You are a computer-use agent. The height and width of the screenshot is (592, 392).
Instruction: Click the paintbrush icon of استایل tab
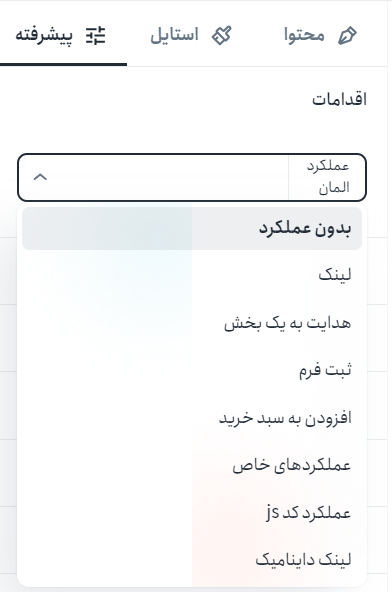pos(221,35)
